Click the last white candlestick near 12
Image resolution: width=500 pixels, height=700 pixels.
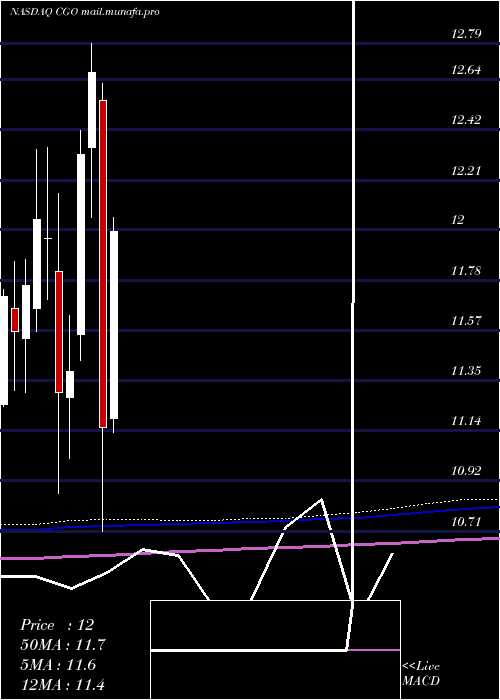(114, 325)
